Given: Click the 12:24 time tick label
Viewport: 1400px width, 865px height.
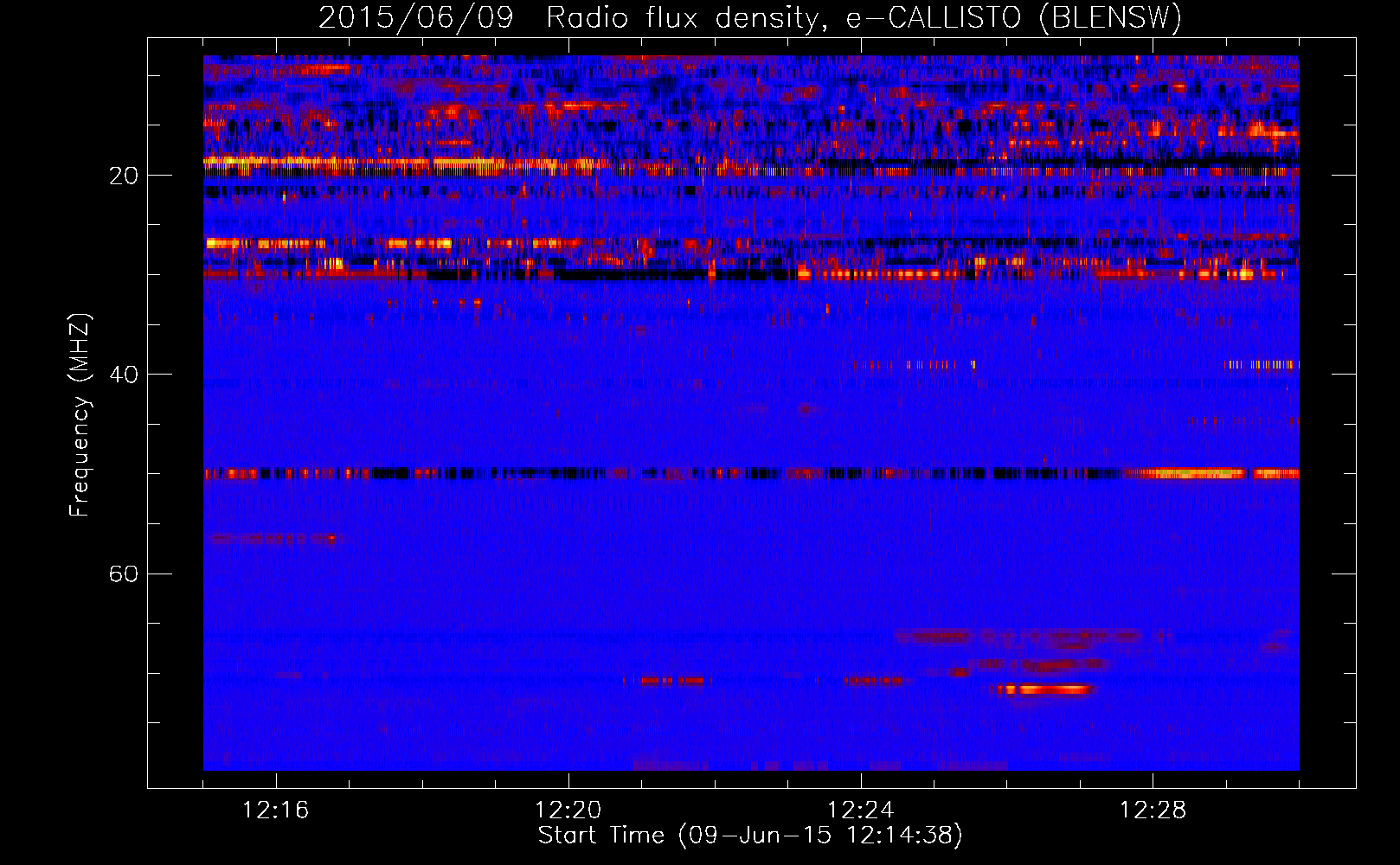Looking at the screenshot, I should pos(861,810).
